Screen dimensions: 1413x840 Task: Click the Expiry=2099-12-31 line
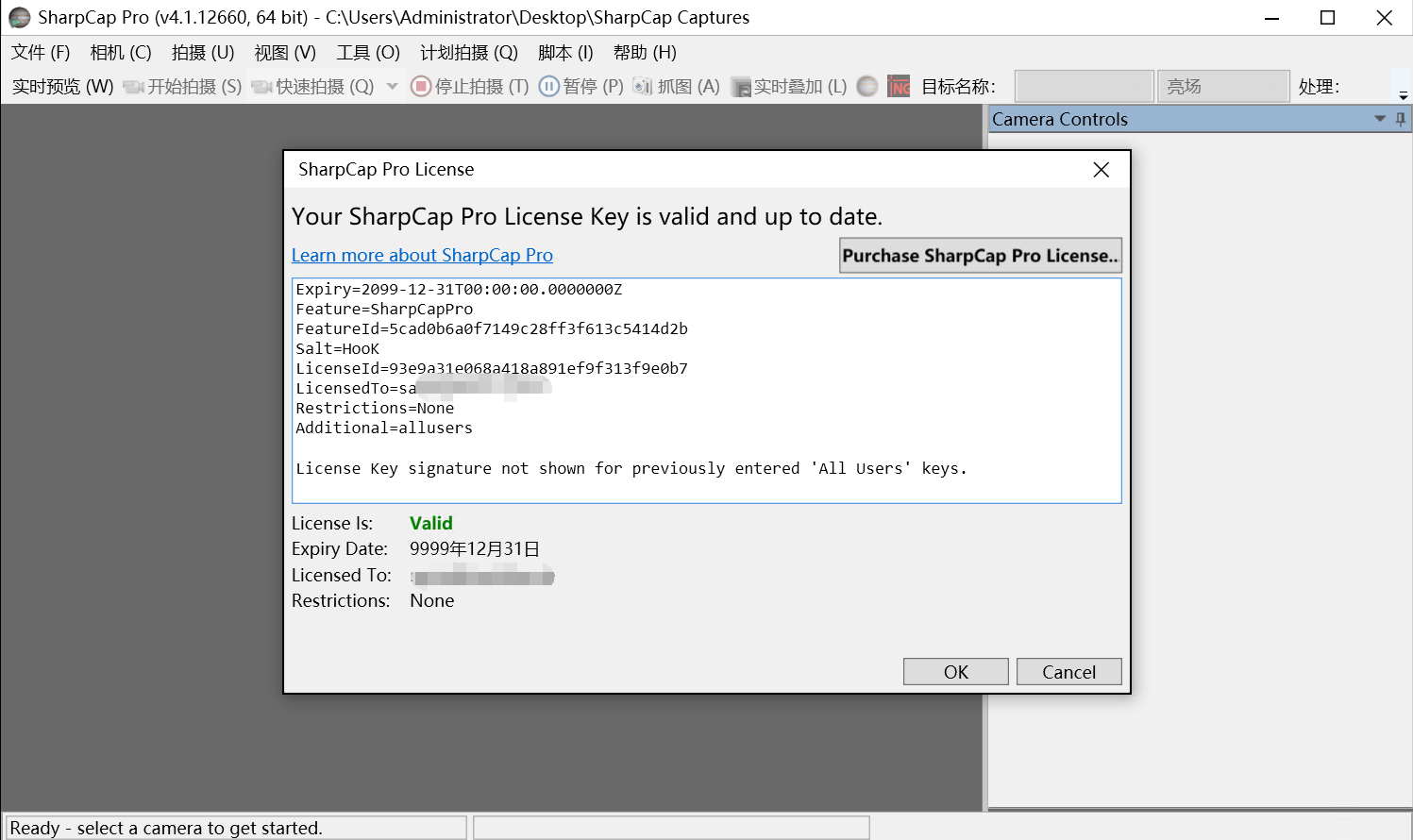click(x=459, y=290)
